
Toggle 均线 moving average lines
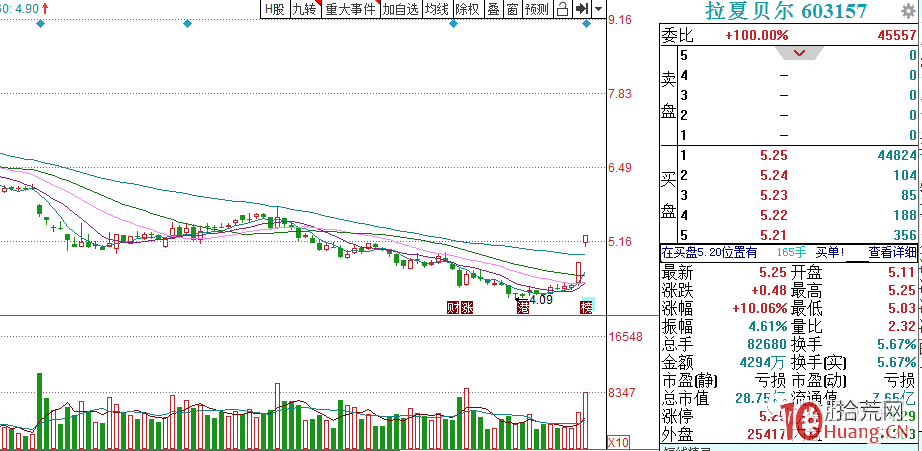pyautogui.click(x=437, y=9)
